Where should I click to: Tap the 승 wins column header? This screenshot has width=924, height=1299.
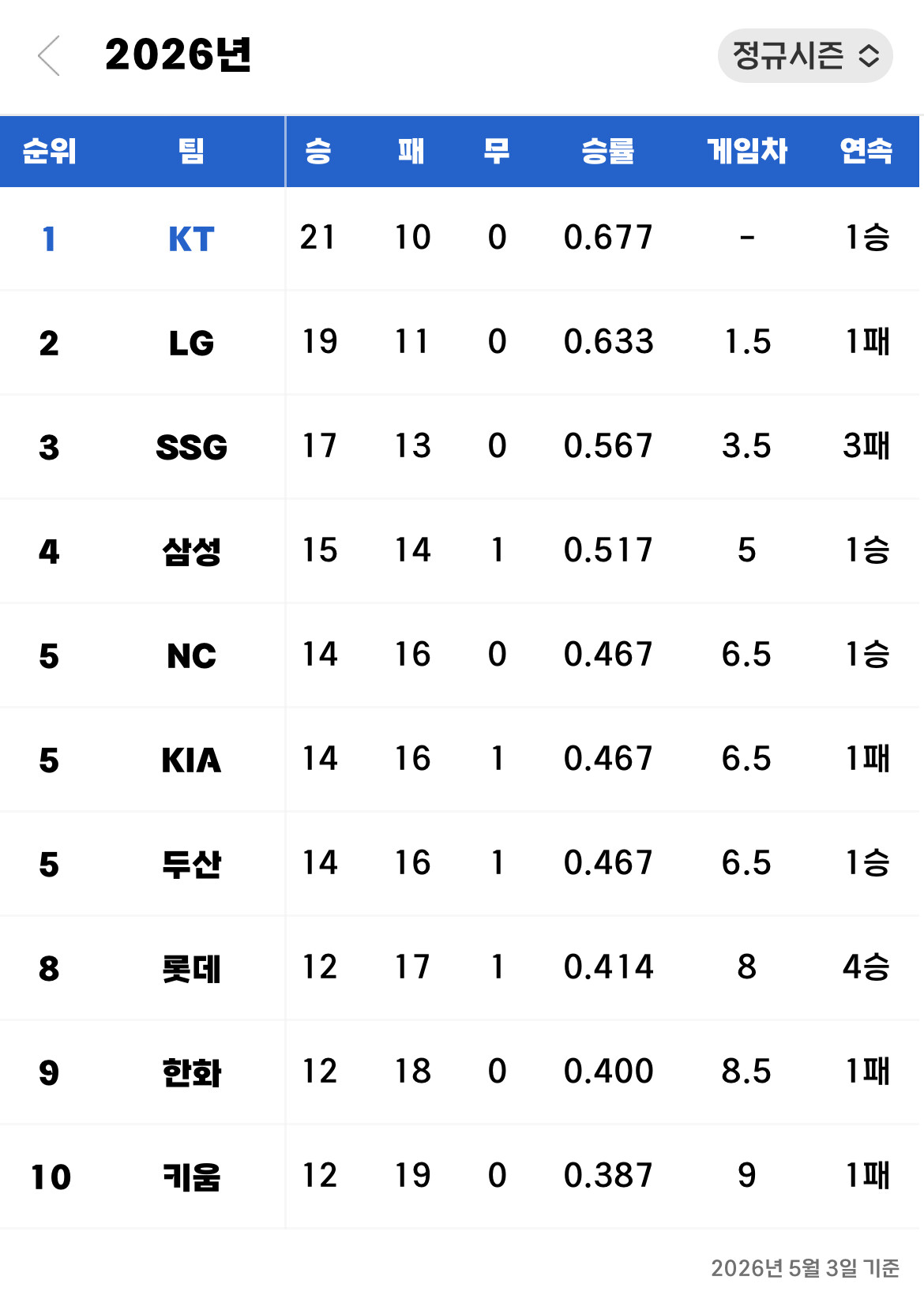[x=318, y=151]
